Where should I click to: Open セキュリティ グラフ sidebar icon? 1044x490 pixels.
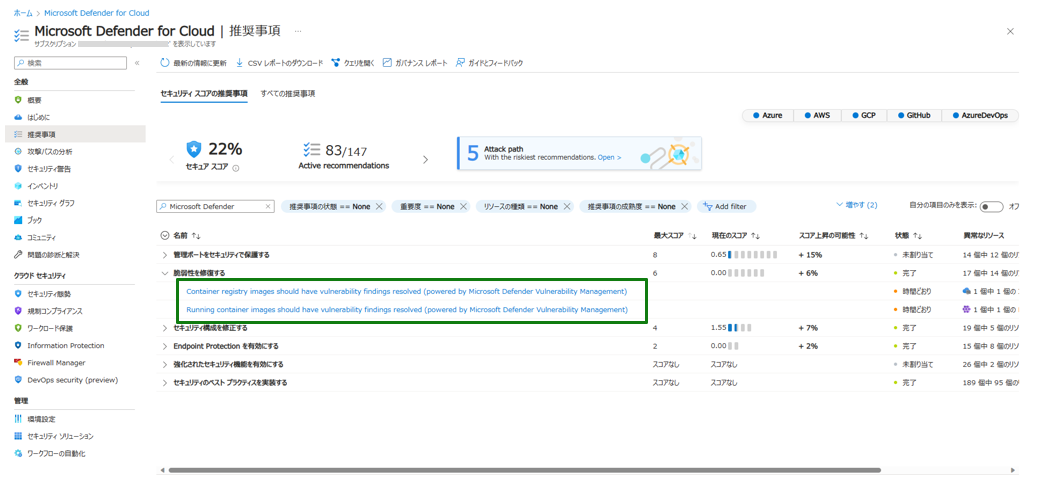point(19,203)
